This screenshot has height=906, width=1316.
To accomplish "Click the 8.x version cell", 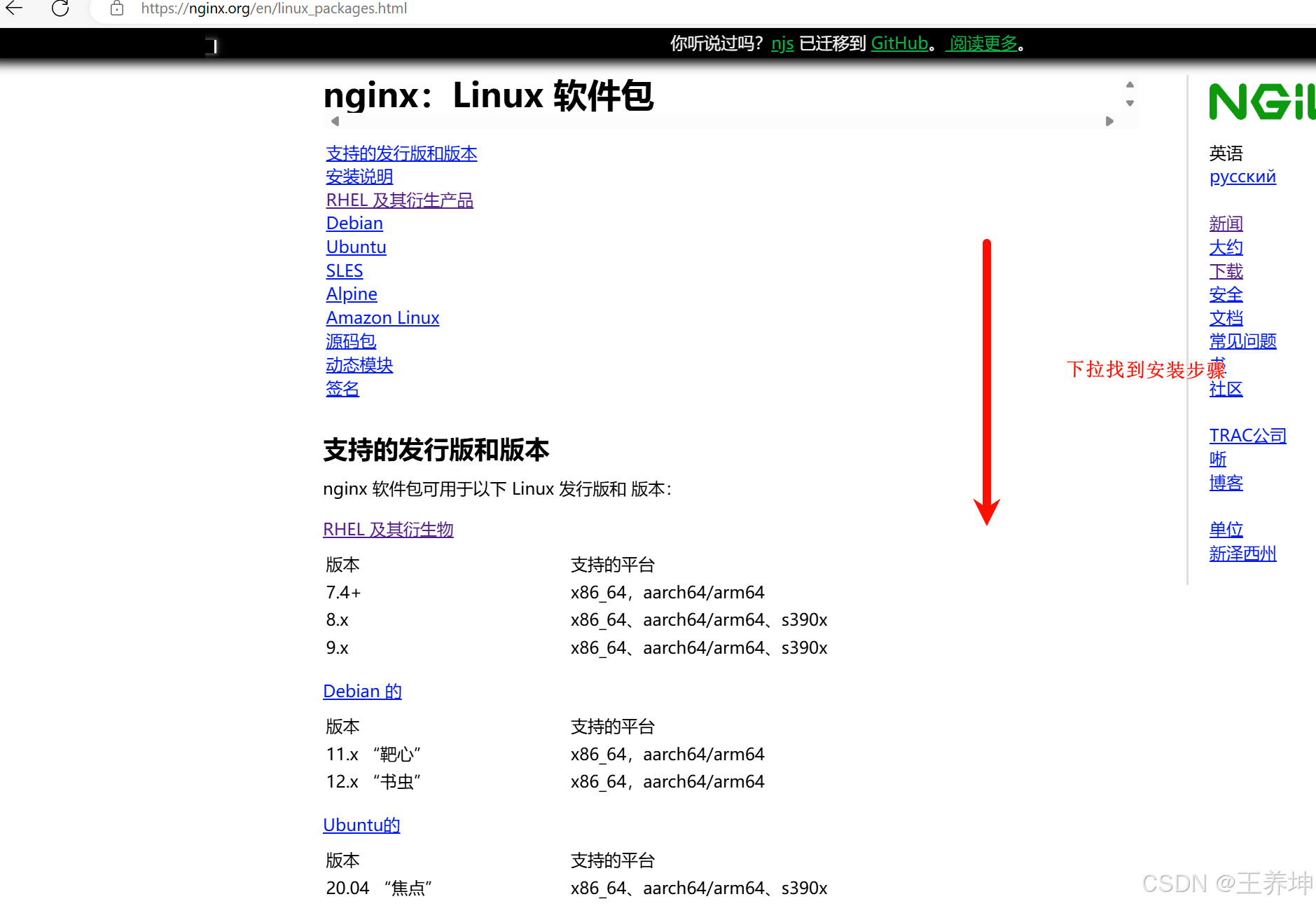I will point(337,620).
